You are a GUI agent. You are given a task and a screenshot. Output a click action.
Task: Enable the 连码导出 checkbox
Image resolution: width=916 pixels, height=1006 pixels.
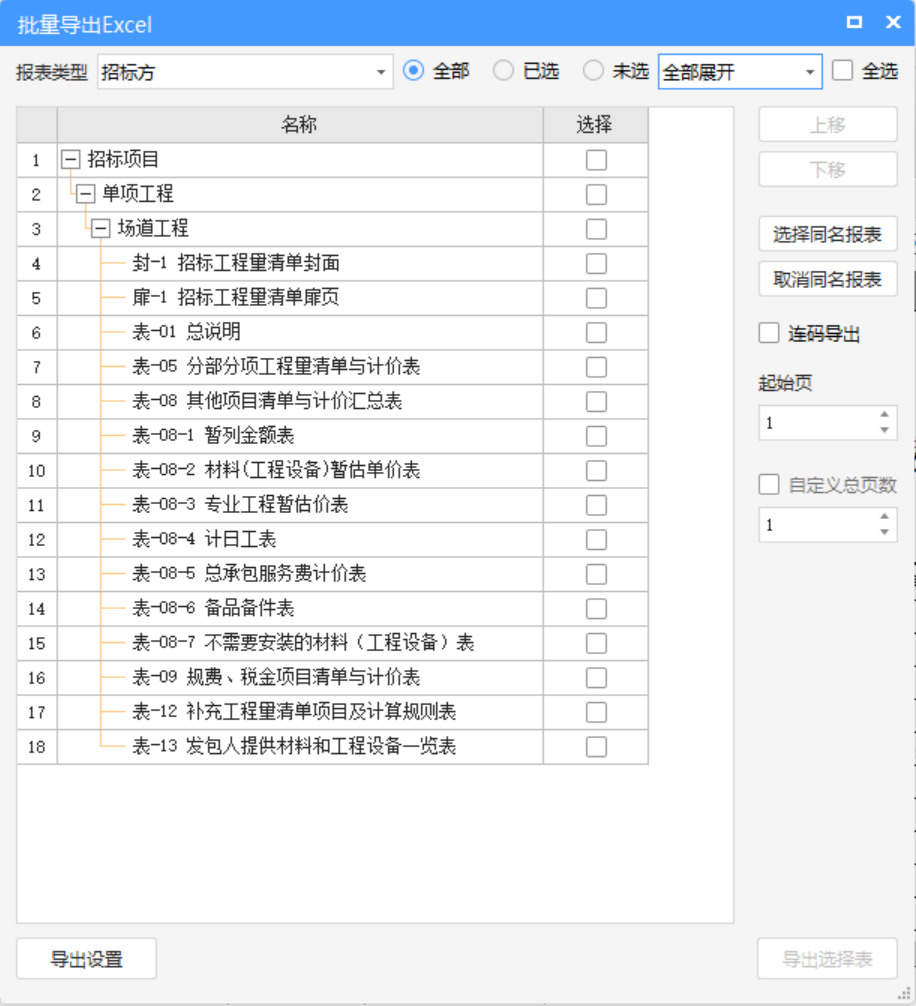[769, 334]
